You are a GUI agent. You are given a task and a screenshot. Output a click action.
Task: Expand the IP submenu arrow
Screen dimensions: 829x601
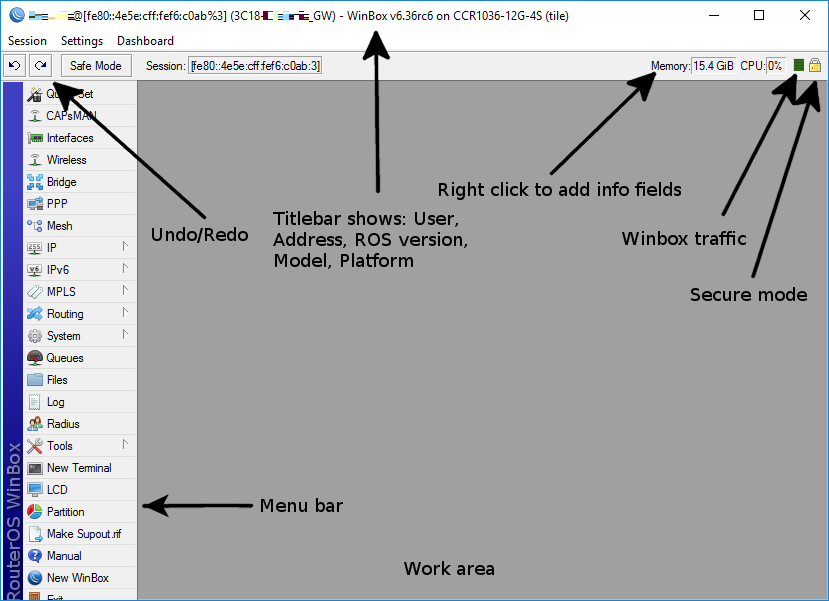point(125,246)
